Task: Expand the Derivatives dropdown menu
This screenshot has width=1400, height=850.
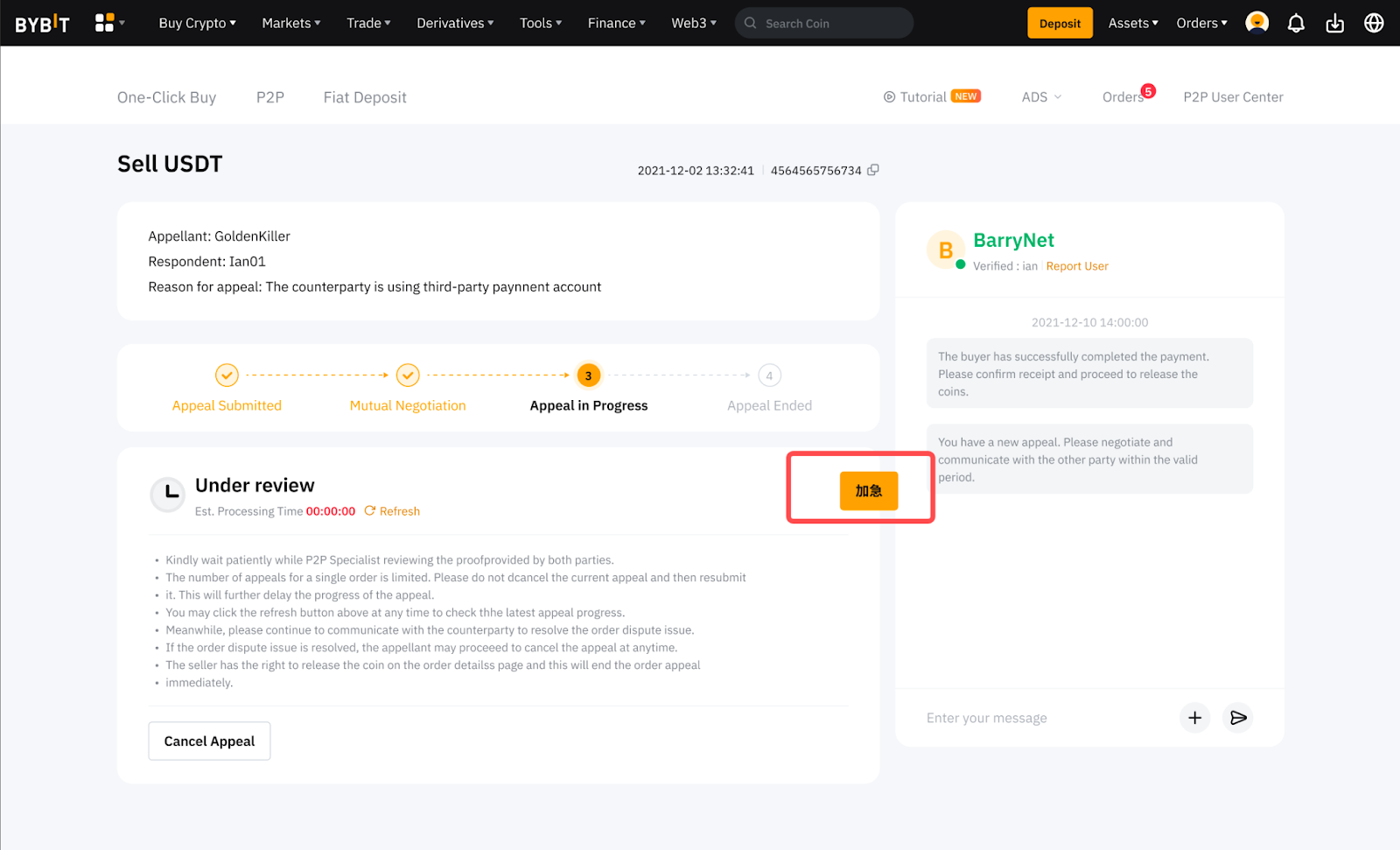Action: pos(454,24)
